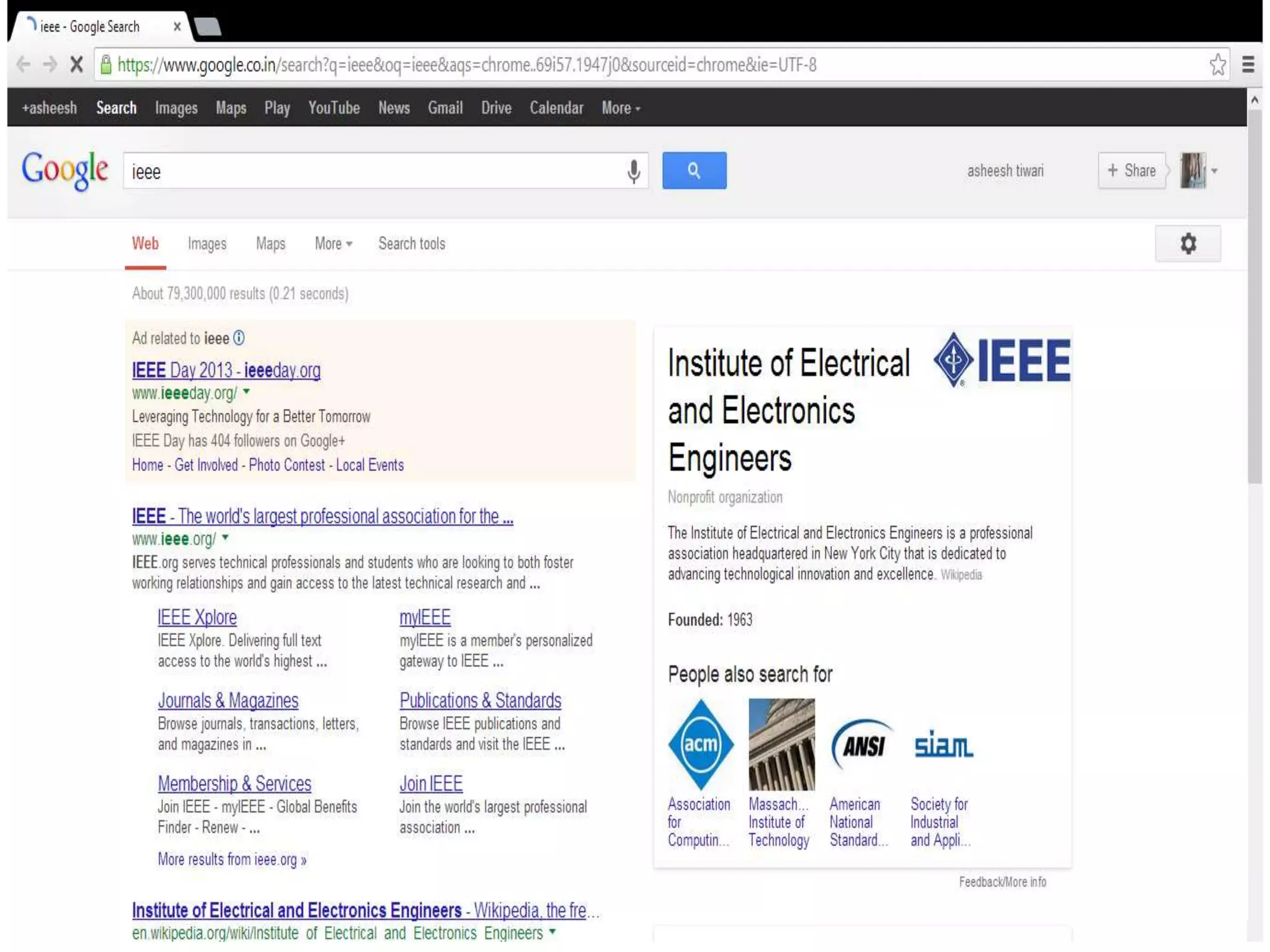
Task: Click Association for Computing link
Action: pyautogui.click(x=699, y=822)
